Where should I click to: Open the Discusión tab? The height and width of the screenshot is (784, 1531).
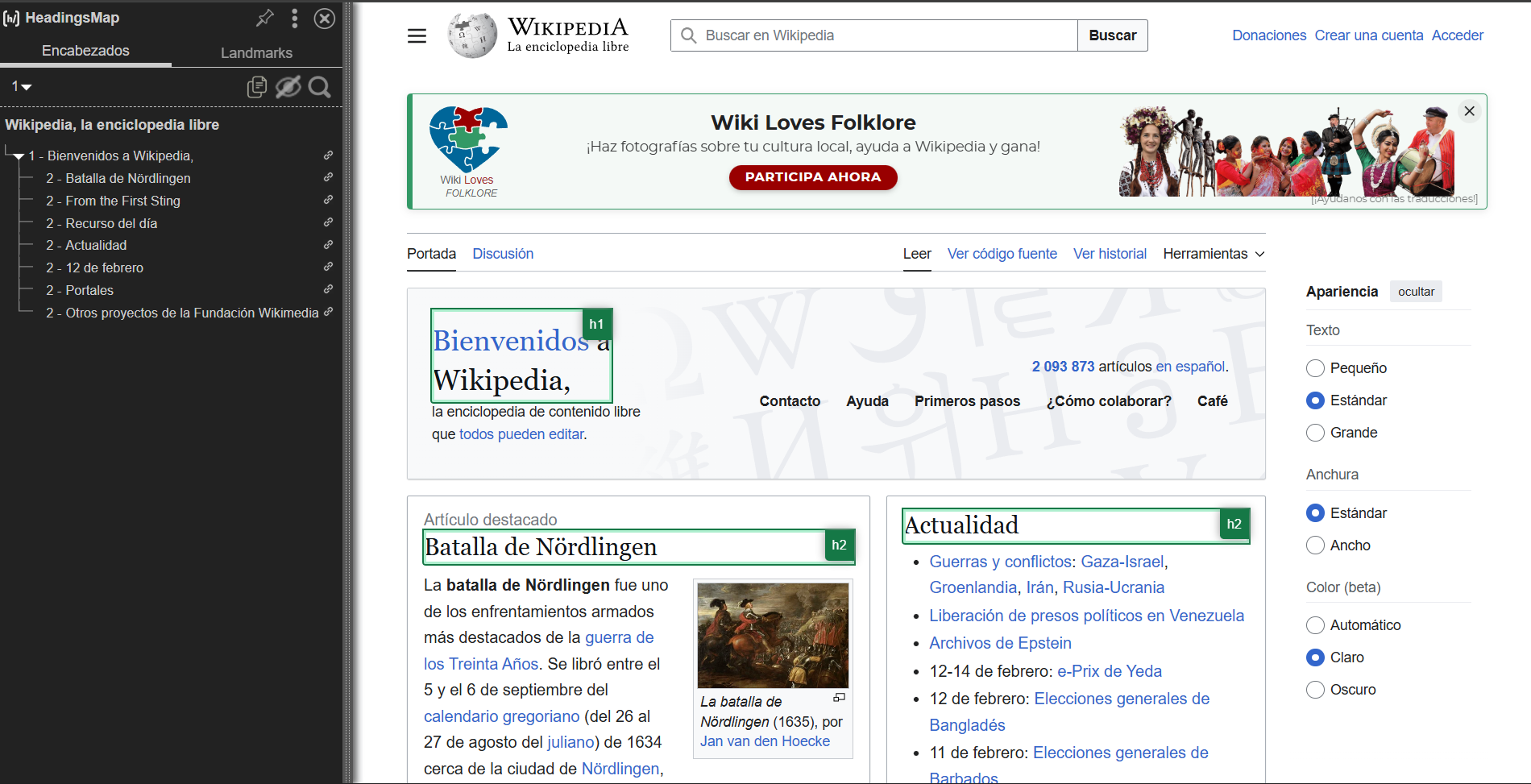pos(503,254)
